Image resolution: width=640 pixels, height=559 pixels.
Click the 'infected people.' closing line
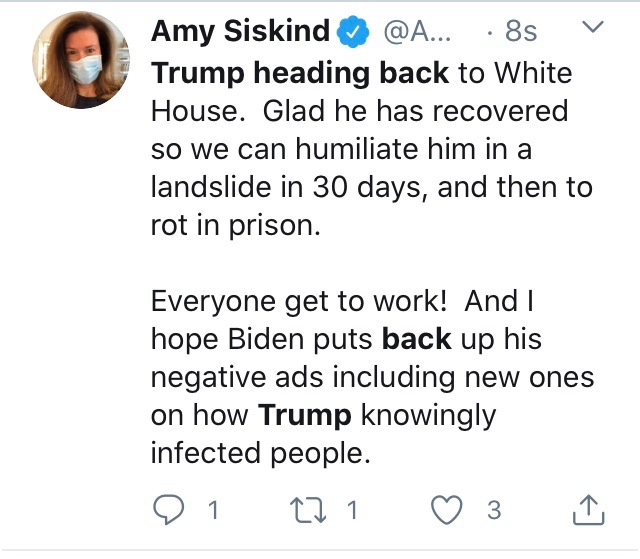point(261,454)
